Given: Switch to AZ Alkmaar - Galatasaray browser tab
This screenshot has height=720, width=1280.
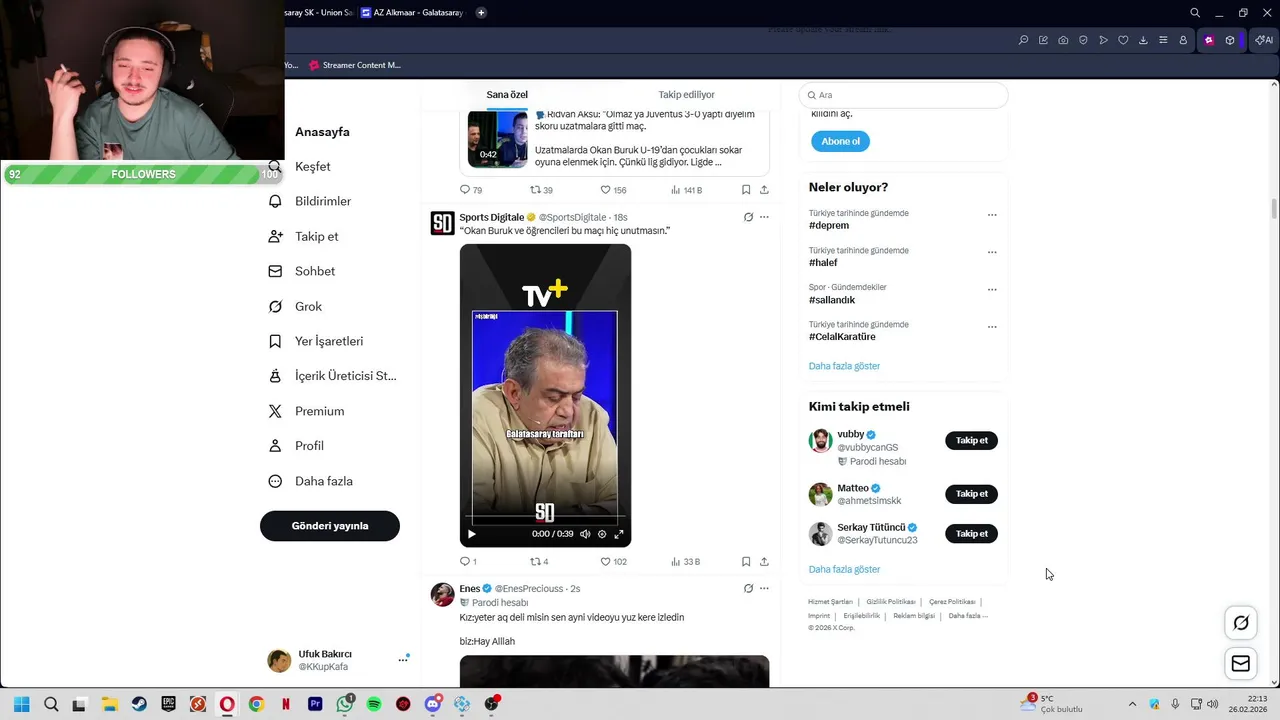Looking at the screenshot, I should pyautogui.click(x=415, y=13).
